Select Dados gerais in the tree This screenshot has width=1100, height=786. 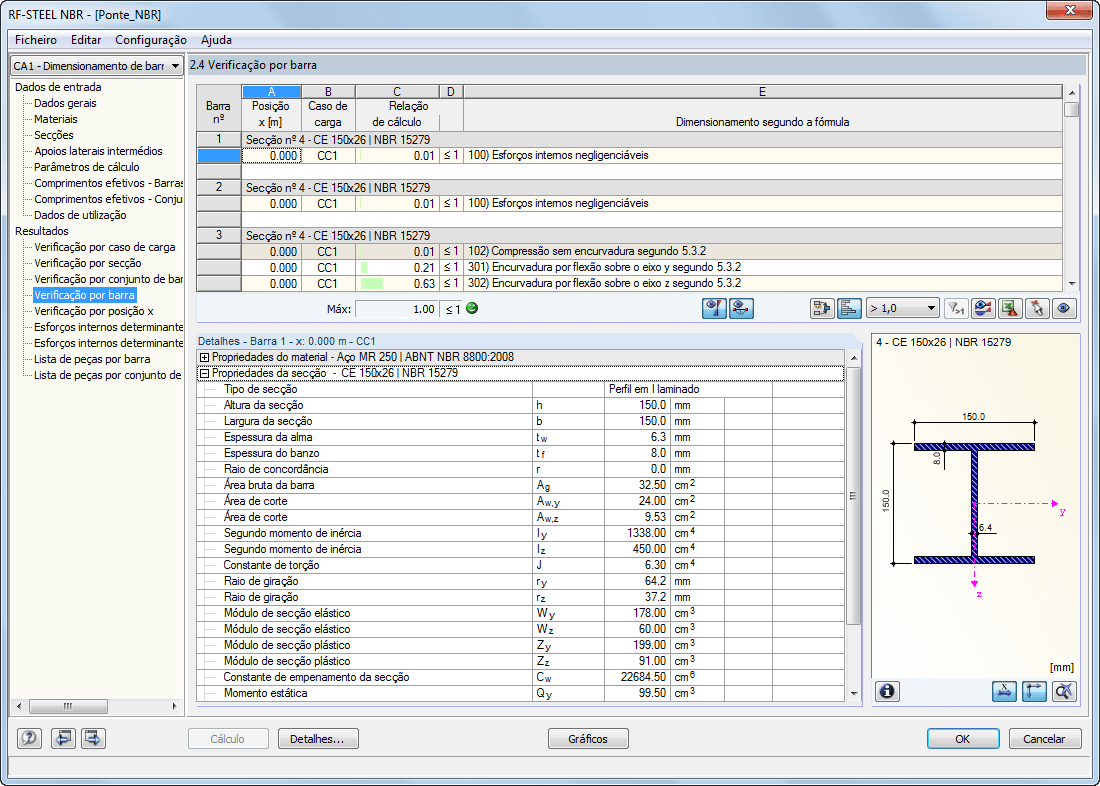(65, 103)
